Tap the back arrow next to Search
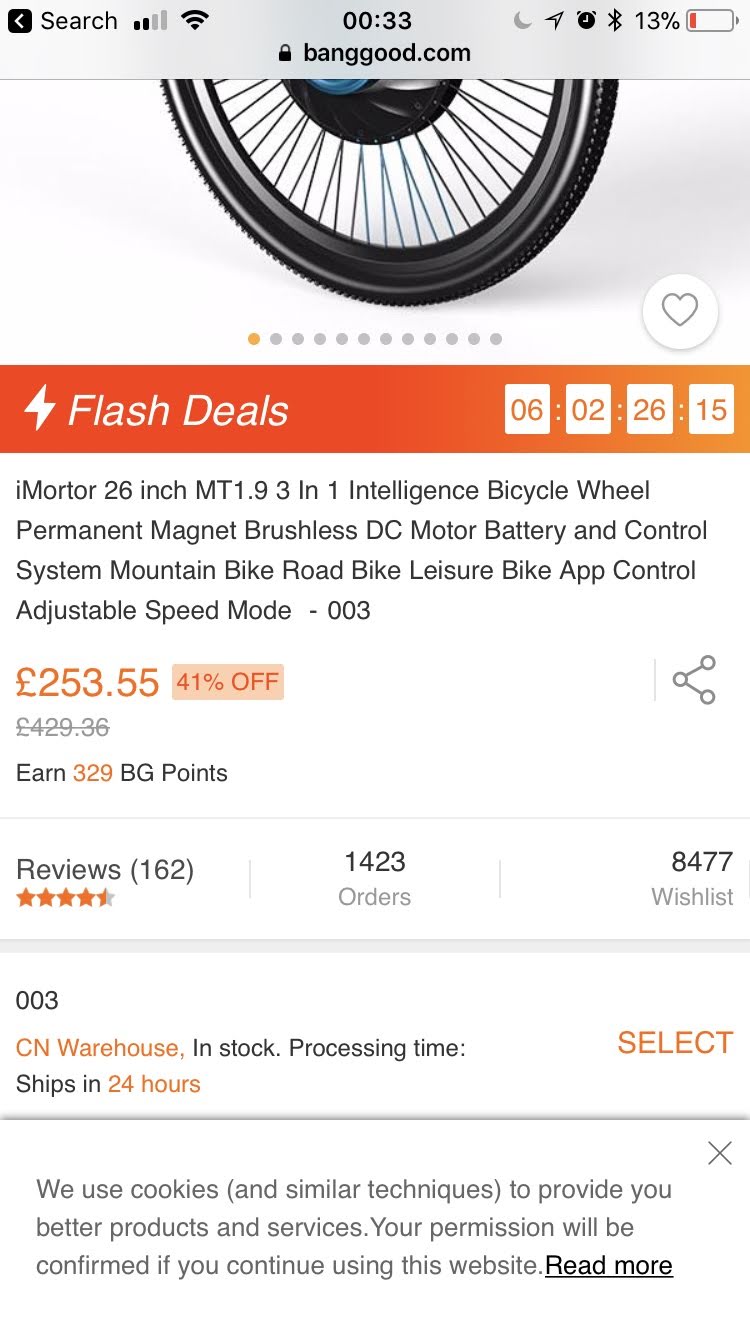750x1334 pixels. [20, 21]
